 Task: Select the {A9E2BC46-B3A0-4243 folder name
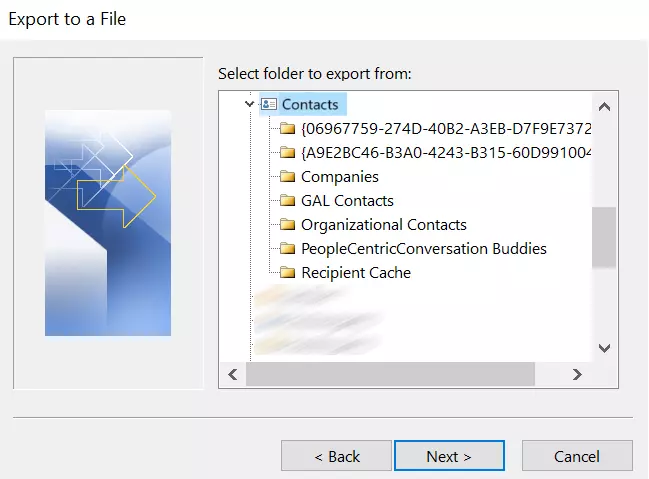tap(446, 153)
